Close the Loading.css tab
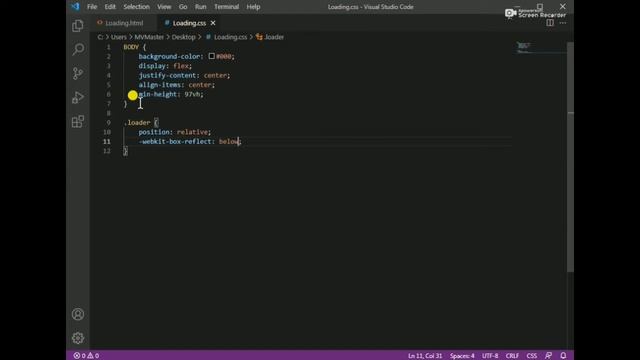The width and height of the screenshot is (640, 360). [x=213, y=23]
